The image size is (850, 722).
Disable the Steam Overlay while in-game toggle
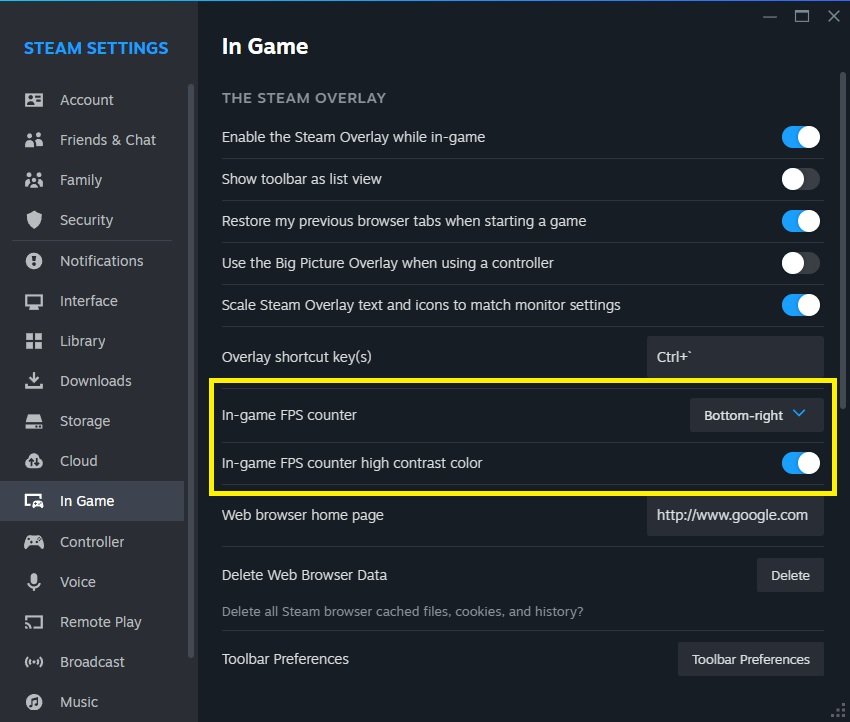[x=800, y=137]
